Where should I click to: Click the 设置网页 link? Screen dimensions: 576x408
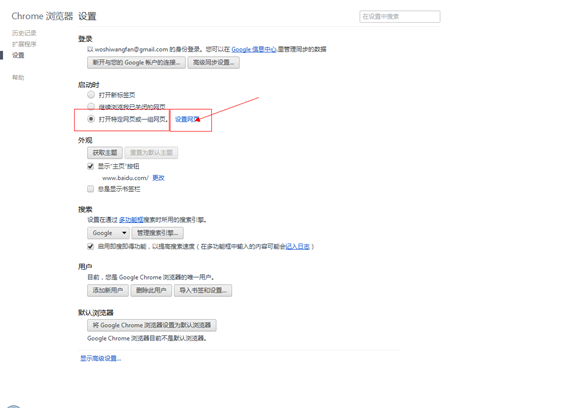click(187, 119)
